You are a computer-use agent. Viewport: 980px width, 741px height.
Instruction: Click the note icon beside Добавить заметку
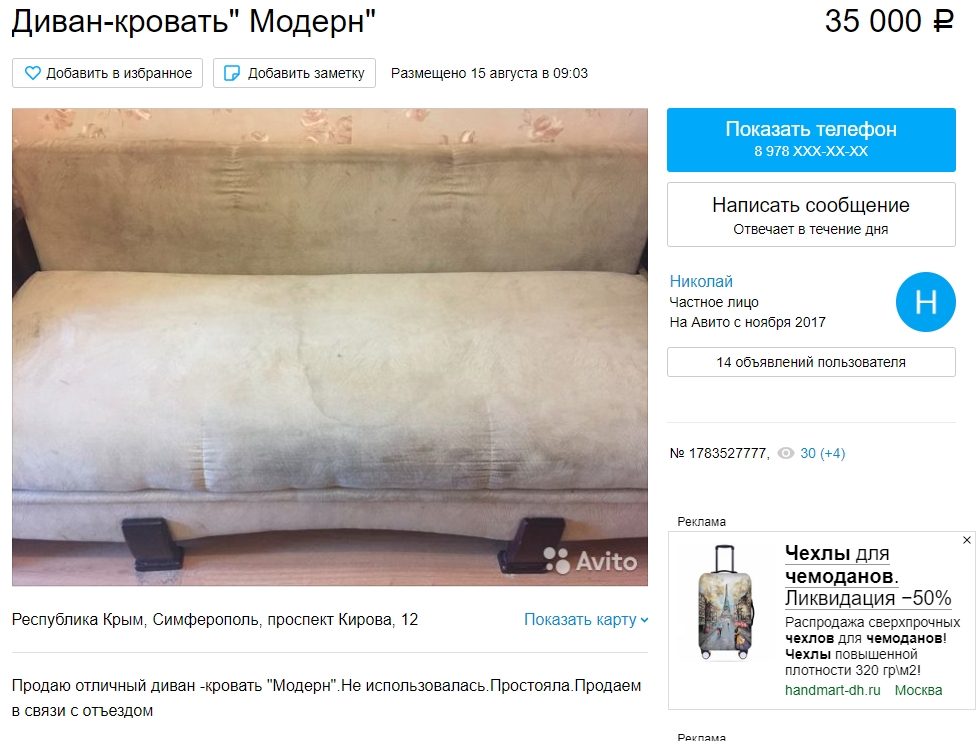point(232,73)
